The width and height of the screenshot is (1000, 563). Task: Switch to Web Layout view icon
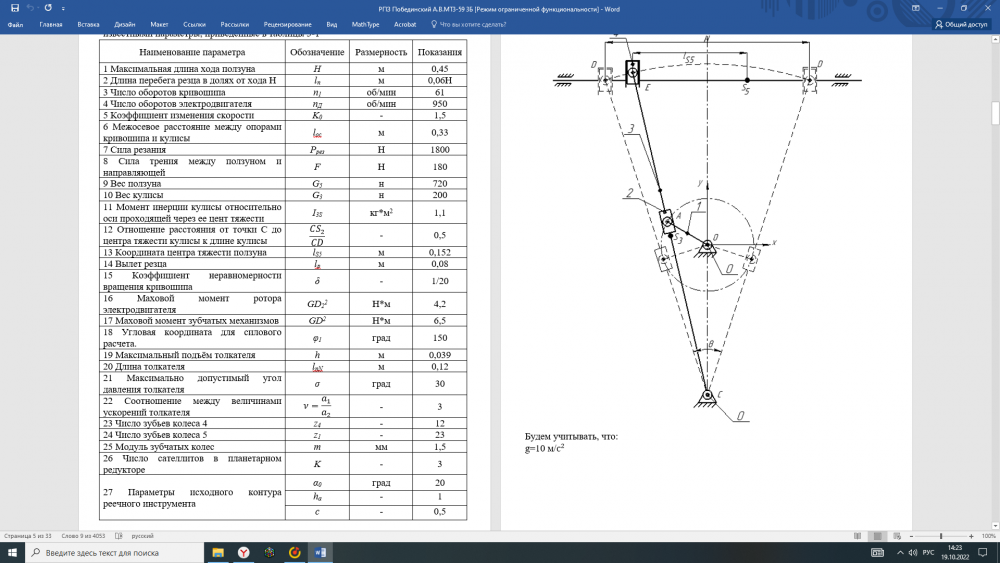897,536
